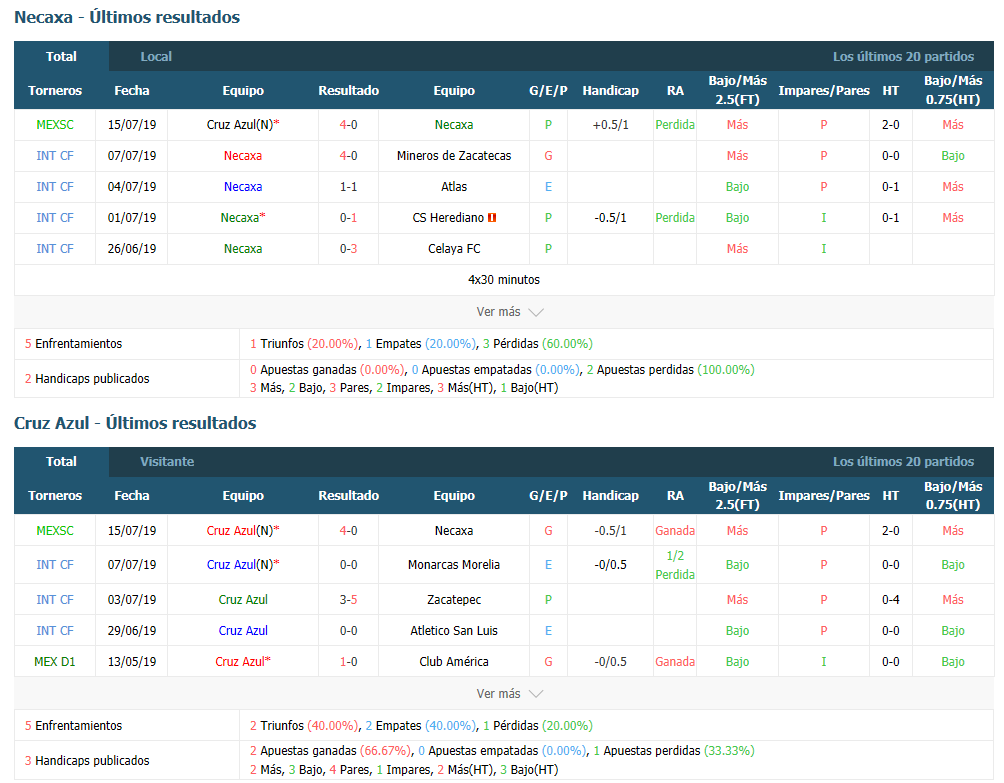Screen dimensions: 1004x783
Task: Click the Fecha header in Necaxa table
Action: (x=132, y=90)
